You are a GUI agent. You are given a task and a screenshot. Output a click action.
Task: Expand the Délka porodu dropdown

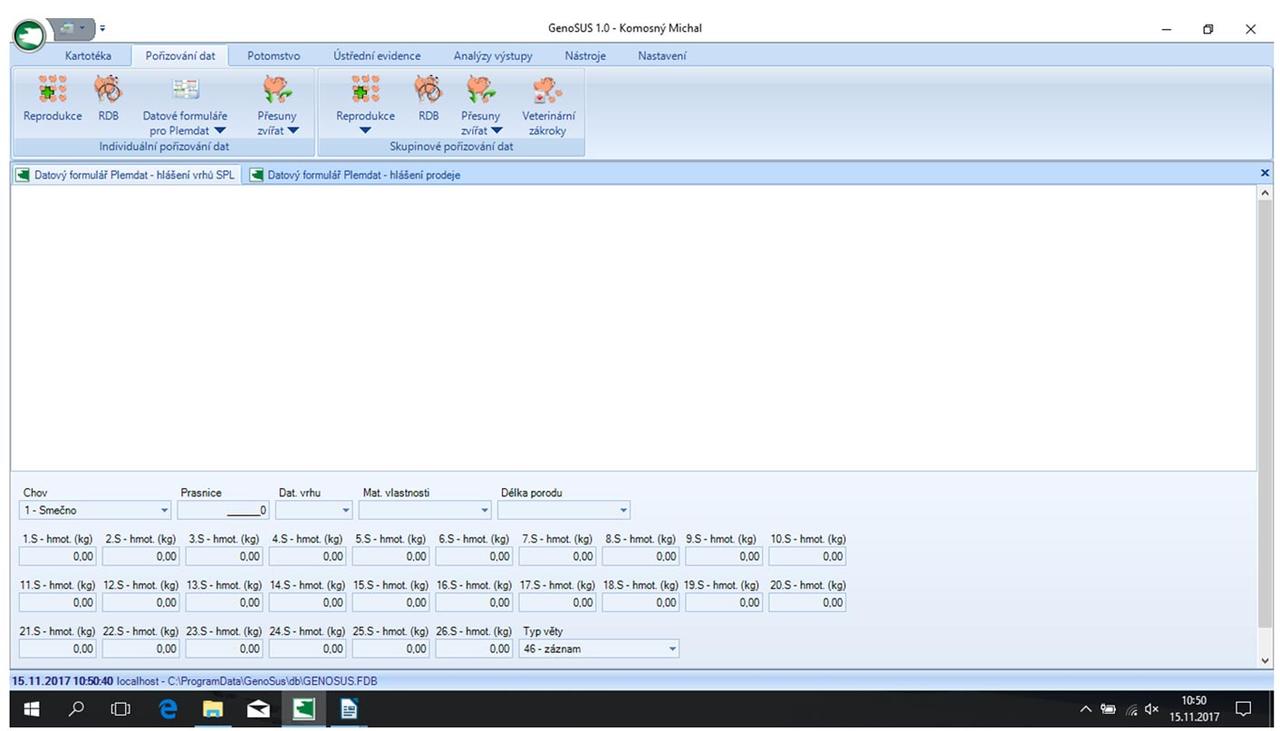pos(623,510)
